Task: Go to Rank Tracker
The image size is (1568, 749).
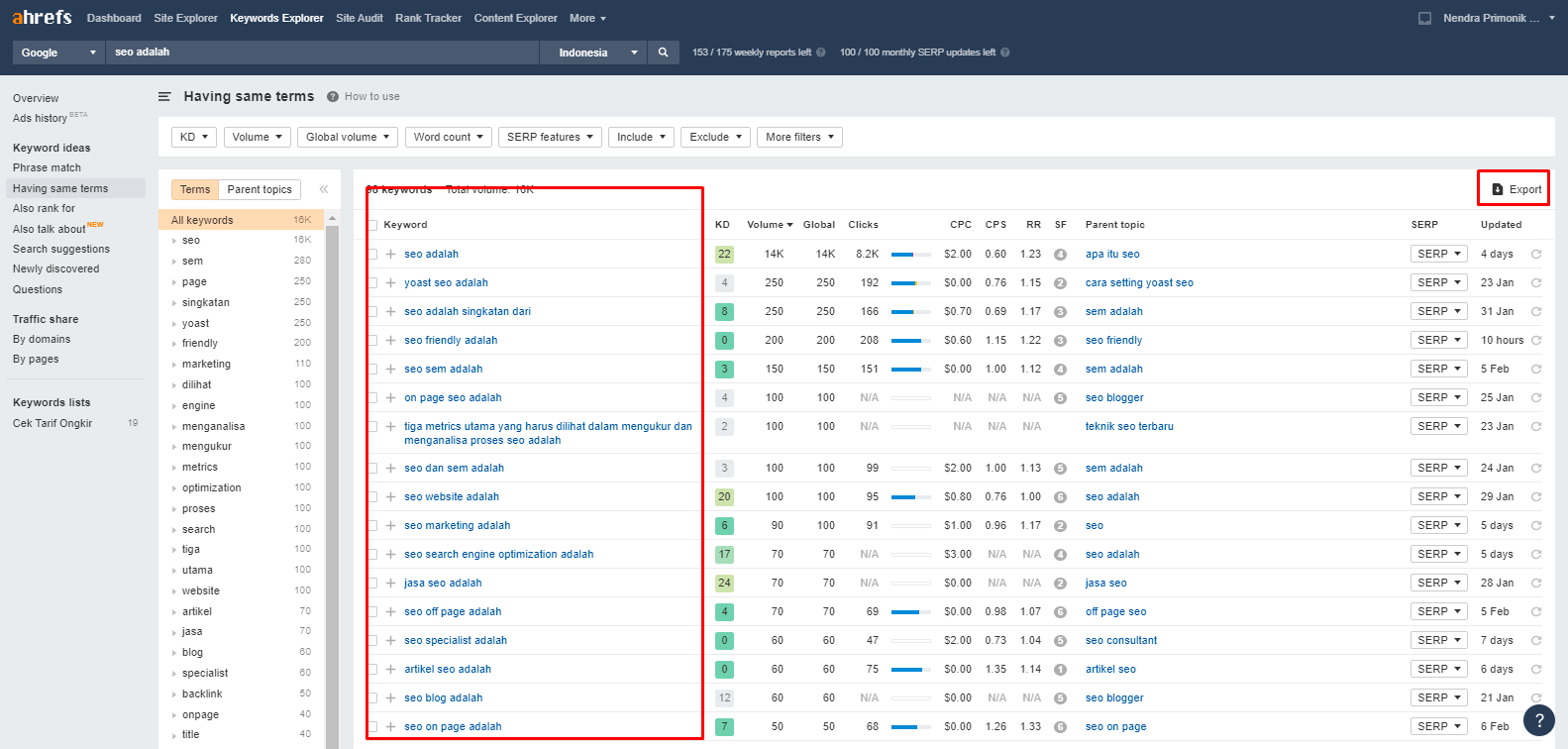Action: coord(428,18)
